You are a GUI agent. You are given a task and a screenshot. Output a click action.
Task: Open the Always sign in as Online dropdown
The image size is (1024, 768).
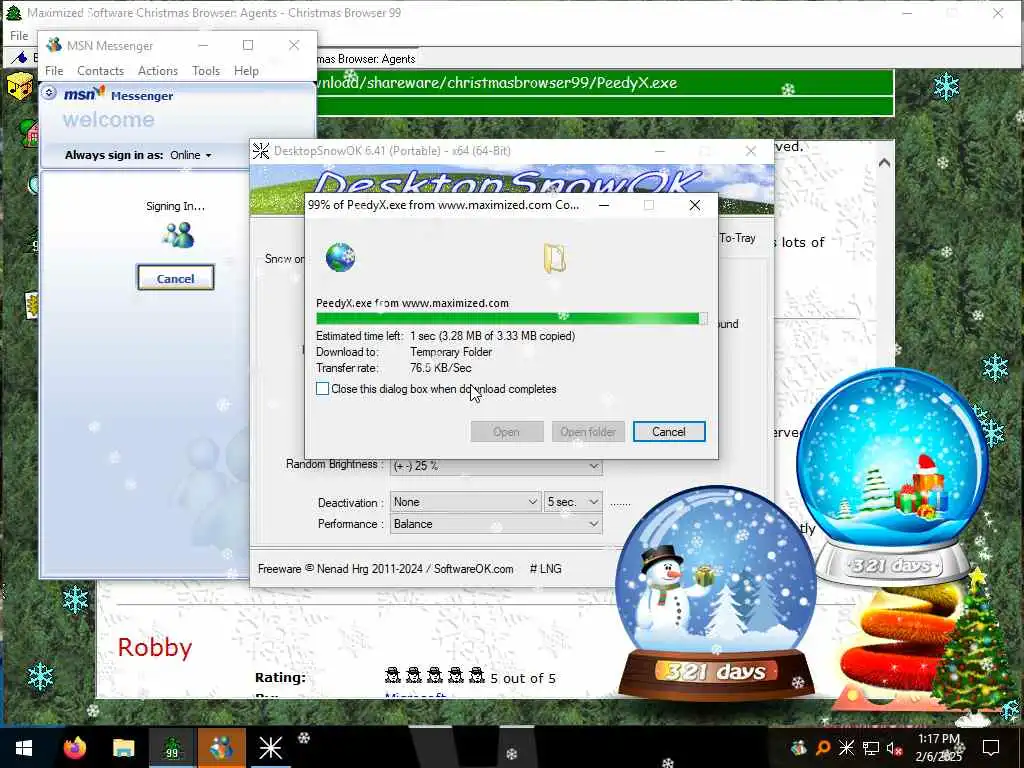191,155
